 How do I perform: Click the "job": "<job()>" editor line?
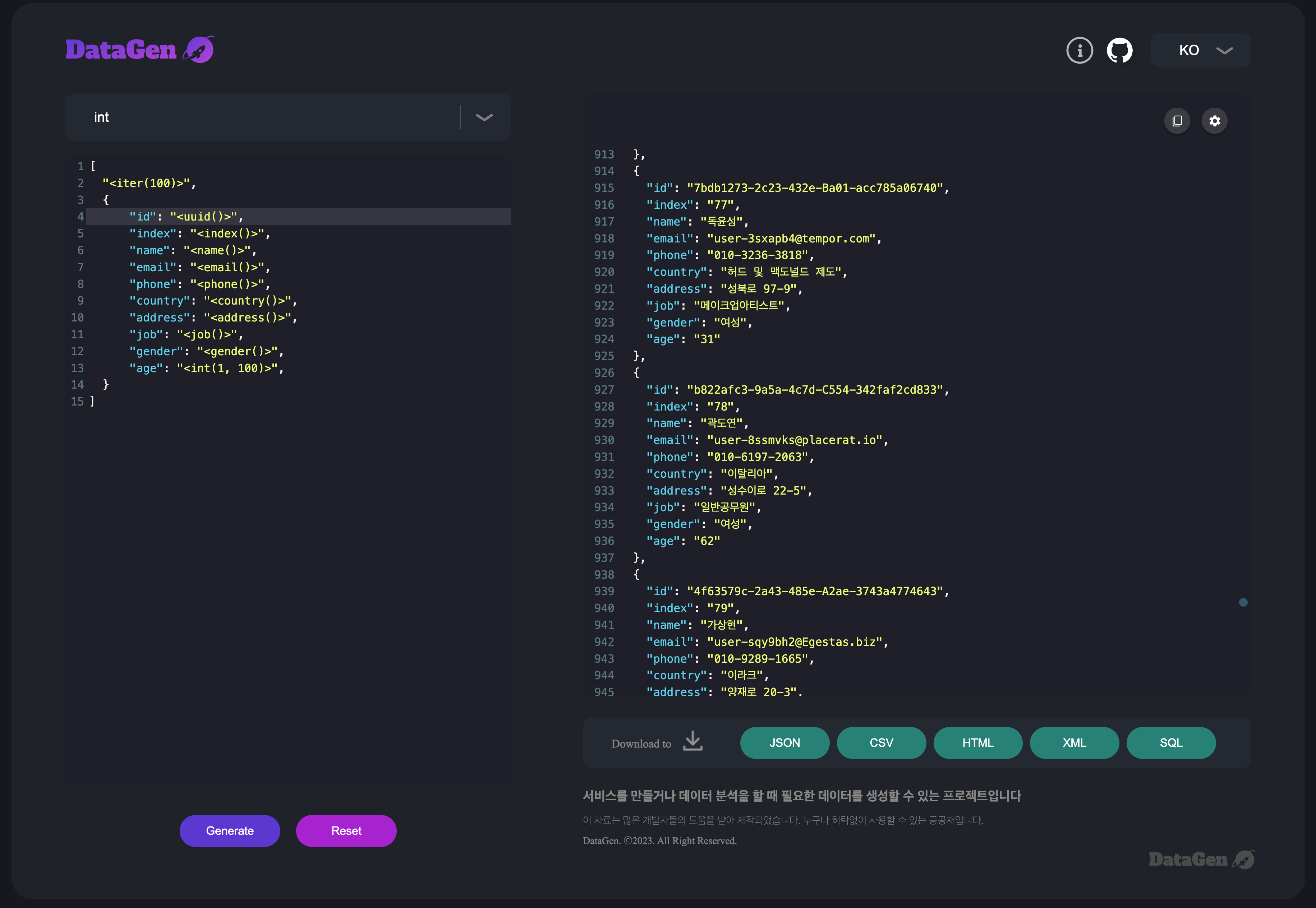186,334
